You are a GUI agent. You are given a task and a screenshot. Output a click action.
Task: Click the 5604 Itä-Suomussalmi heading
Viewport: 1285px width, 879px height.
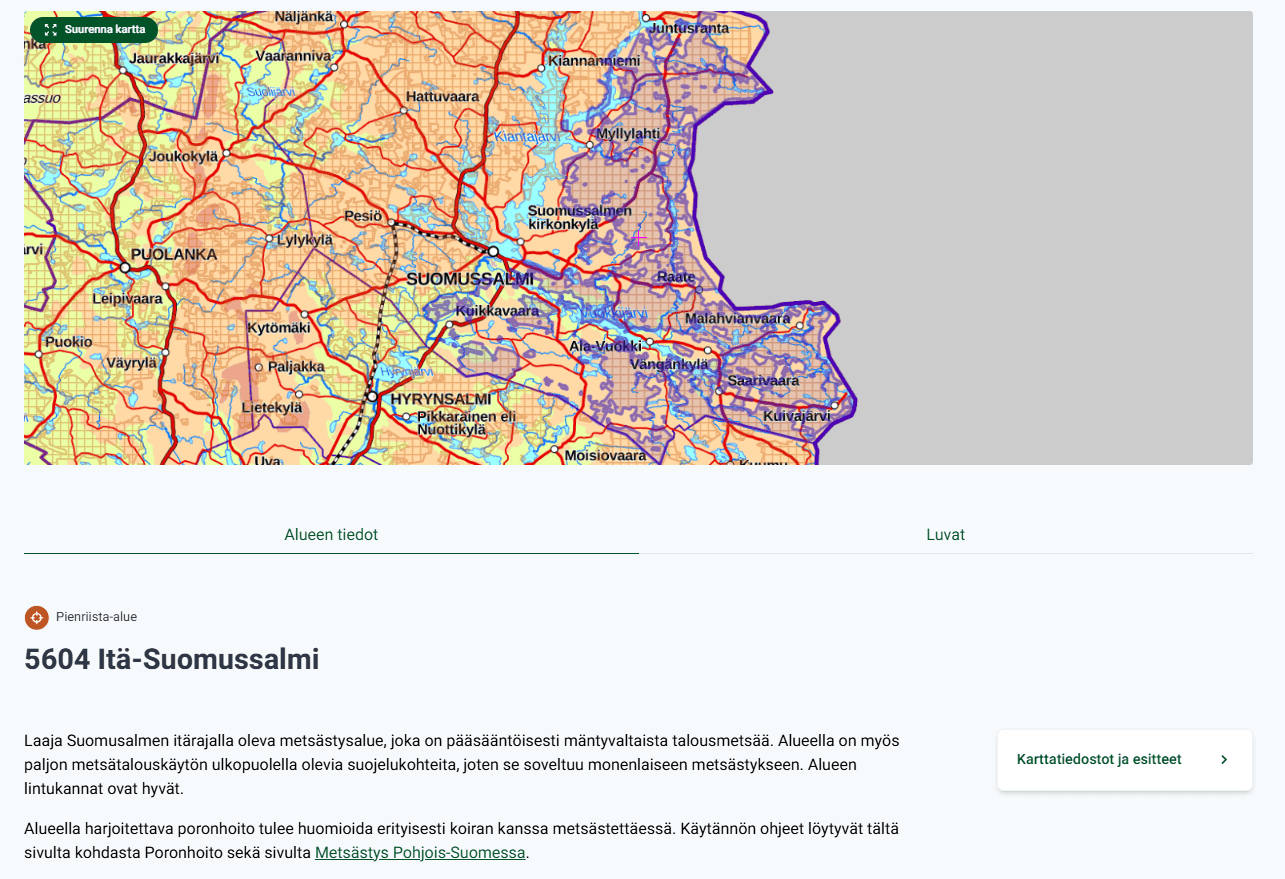[x=172, y=660]
